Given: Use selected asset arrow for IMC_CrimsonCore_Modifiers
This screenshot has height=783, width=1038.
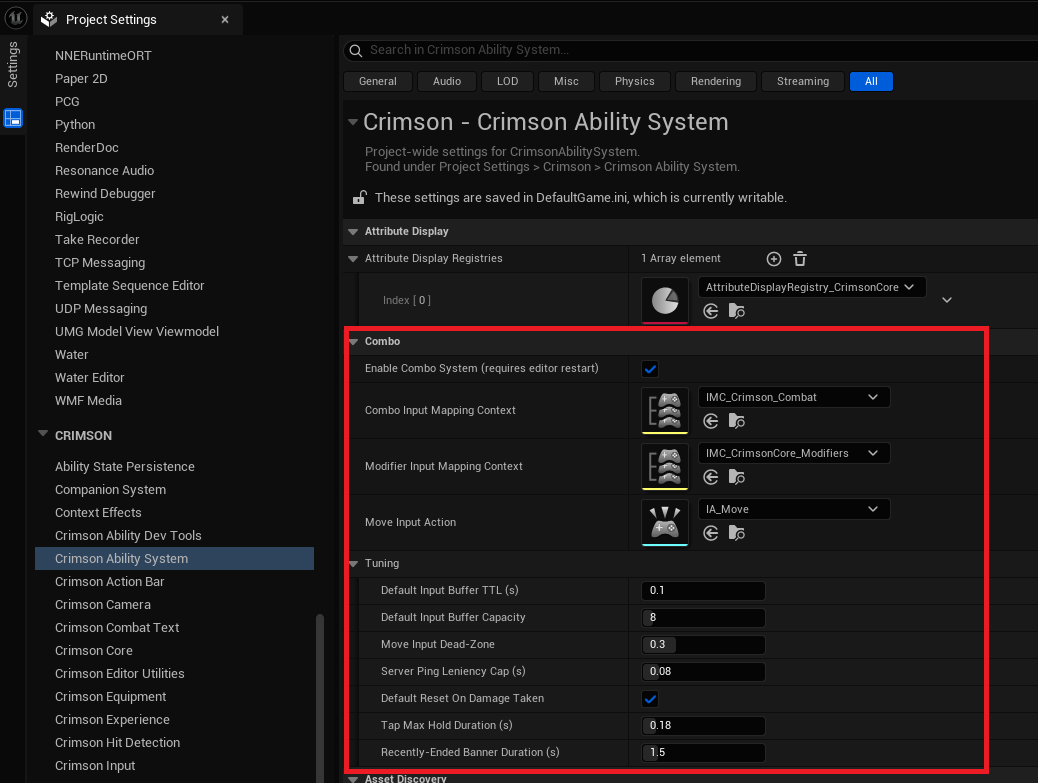Looking at the screenshot, I should pyautogui.click(x=710, y=477).
